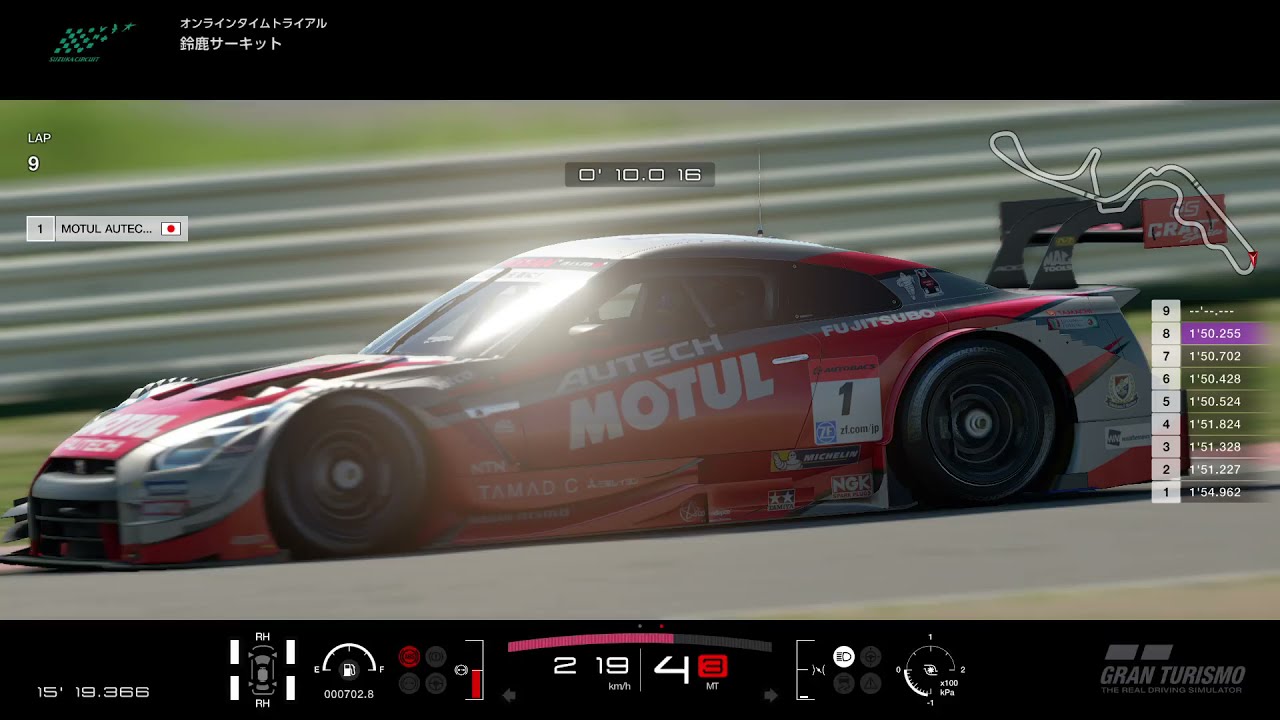Image resolution: width=1280 pixels, height=720 pixels.
Task: Click position number 1 beside MOTUL AUTEC
Action: coord(40,229)
